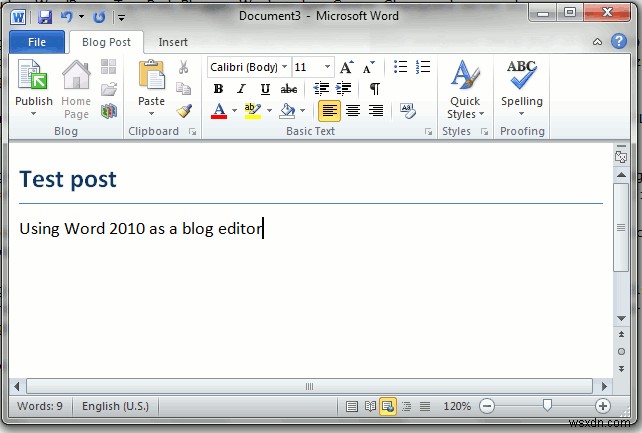Viewport: 642px width, 433px height.
Task: Click the Words: 9 status entry
Action: pos(40,406)
